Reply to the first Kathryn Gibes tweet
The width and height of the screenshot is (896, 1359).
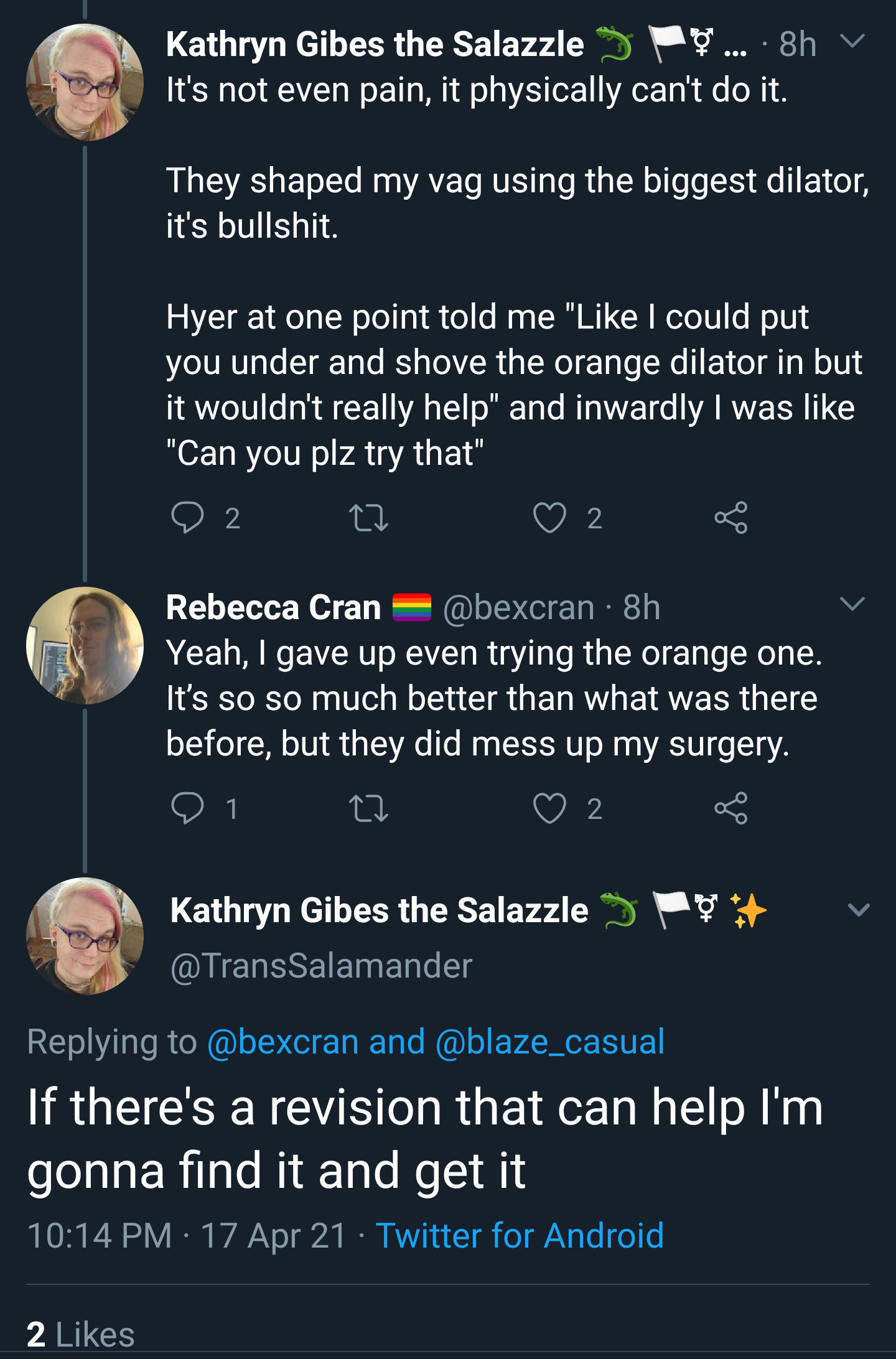(x=187, y=518)
